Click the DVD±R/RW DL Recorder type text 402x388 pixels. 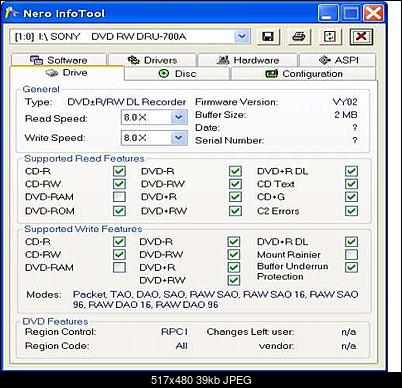126,102
